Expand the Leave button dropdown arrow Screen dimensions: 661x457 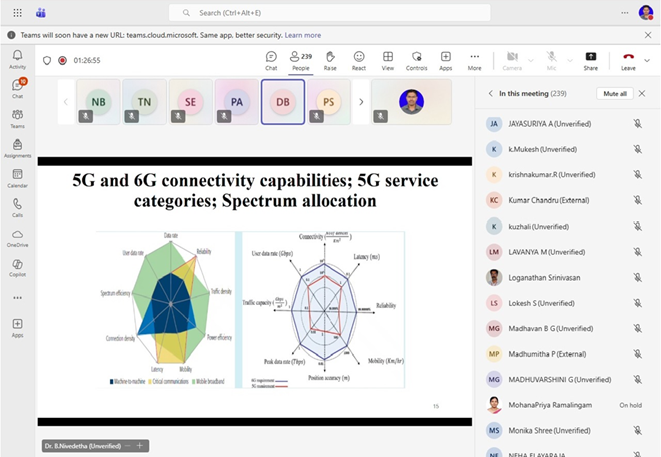click(x=646, y=59)
